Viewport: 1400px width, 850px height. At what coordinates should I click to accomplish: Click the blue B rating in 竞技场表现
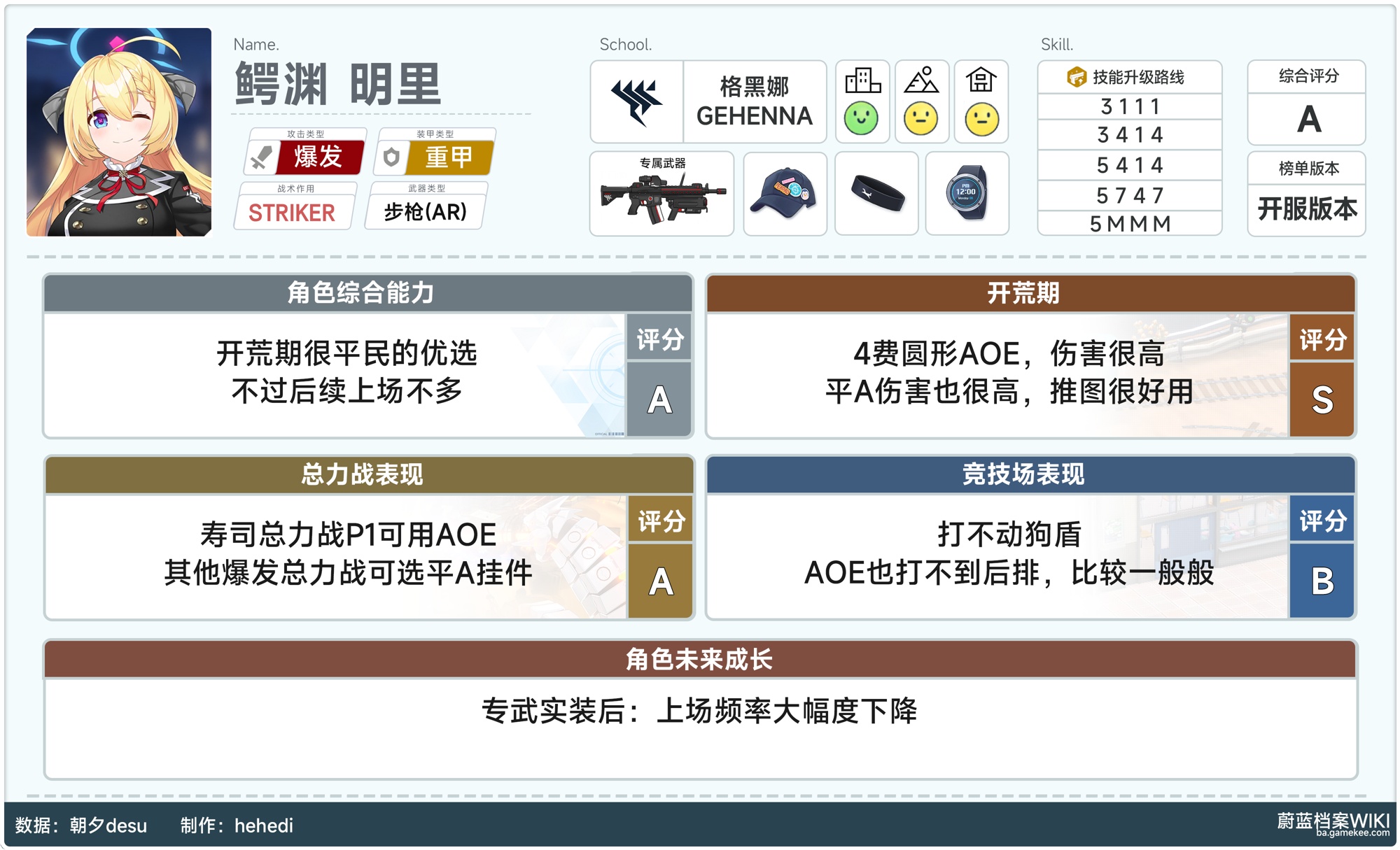tap(1322, 581)
